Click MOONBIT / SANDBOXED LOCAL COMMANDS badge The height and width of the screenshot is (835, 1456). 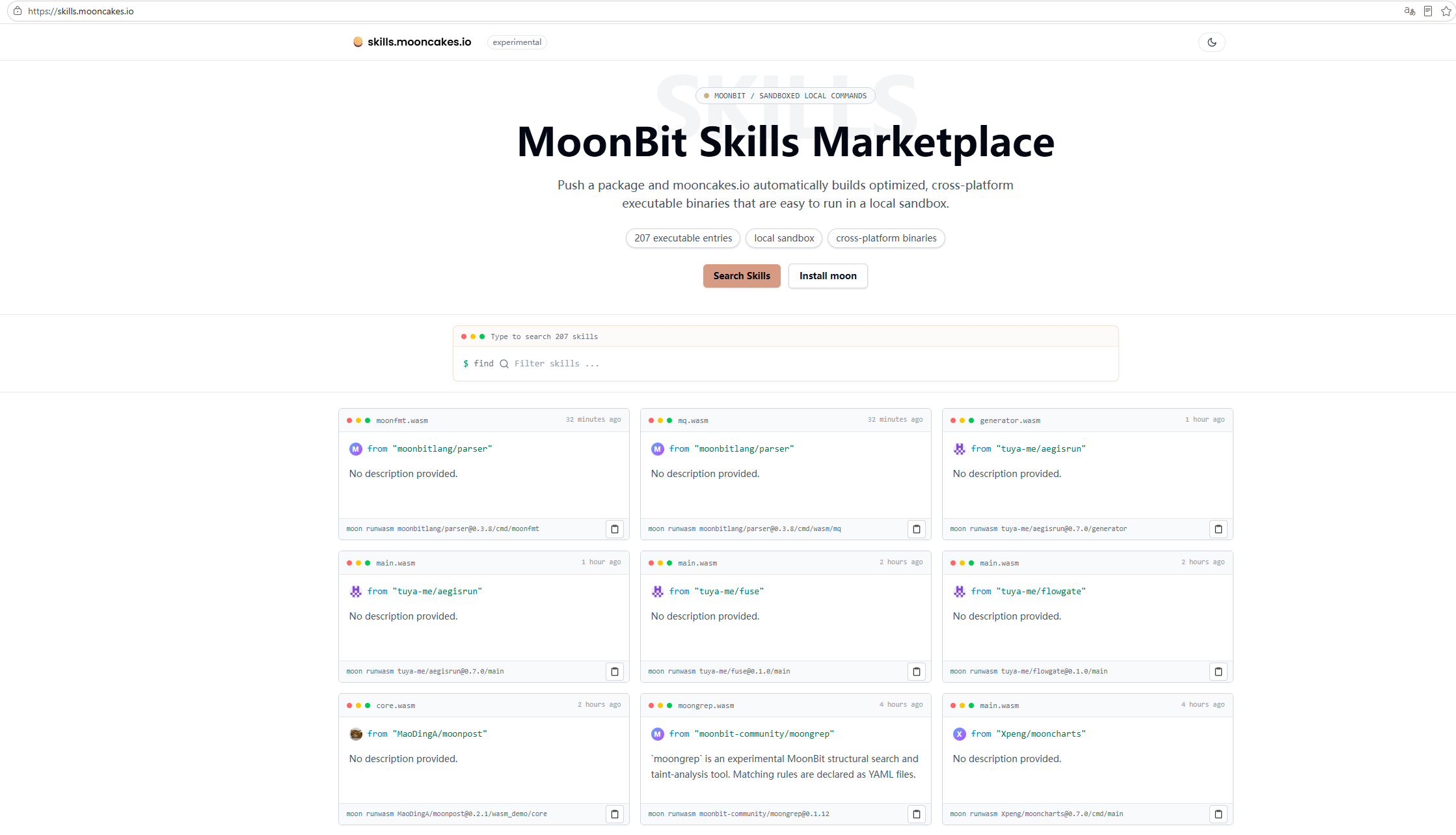[785, 96]
